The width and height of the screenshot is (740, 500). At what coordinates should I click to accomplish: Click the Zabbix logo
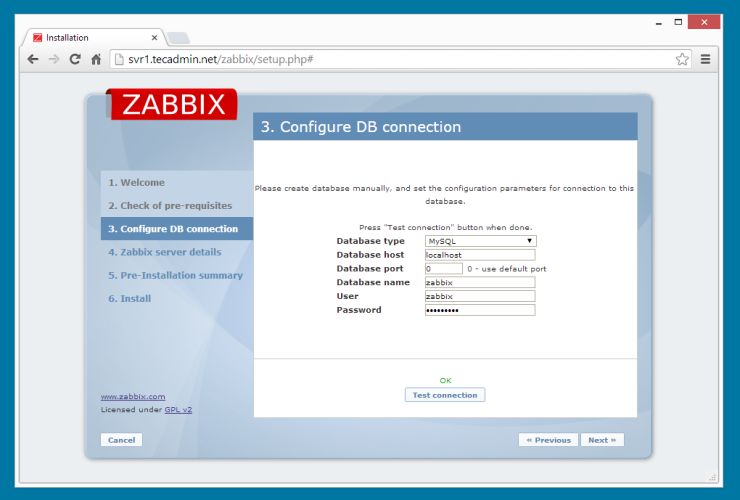[173, 104]
